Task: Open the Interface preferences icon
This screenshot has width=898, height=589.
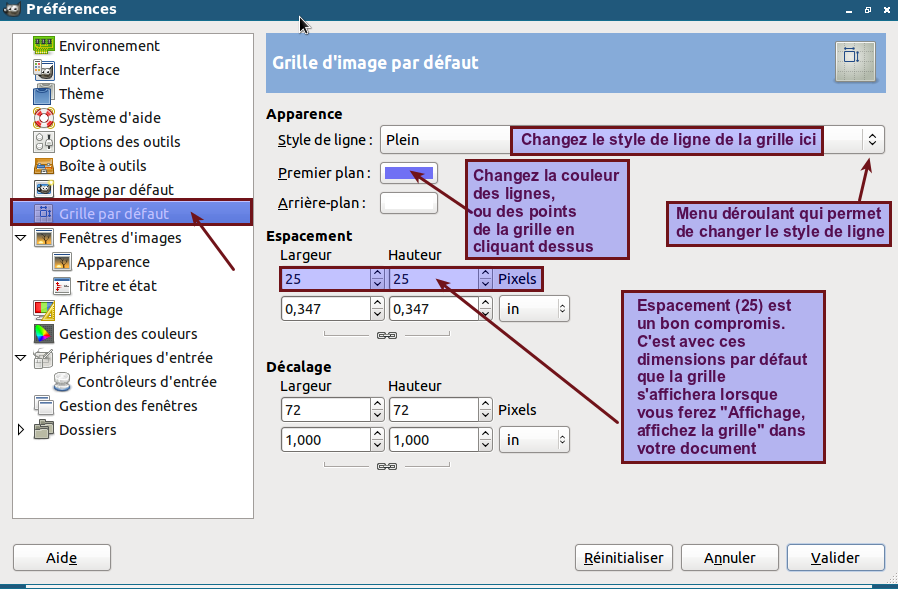Action: click(43, 70)
